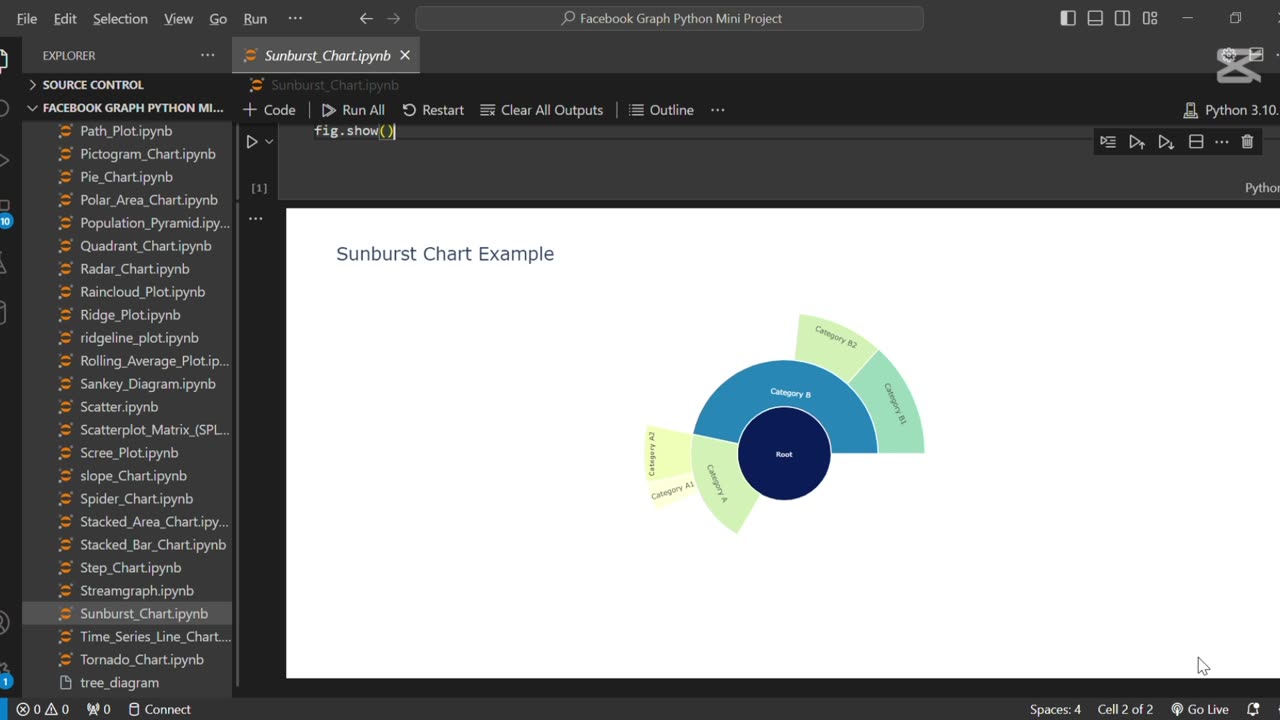This screenshot has width=1280, height=720.
Task: Open customize layout icon
Action: pos(1150,18)
